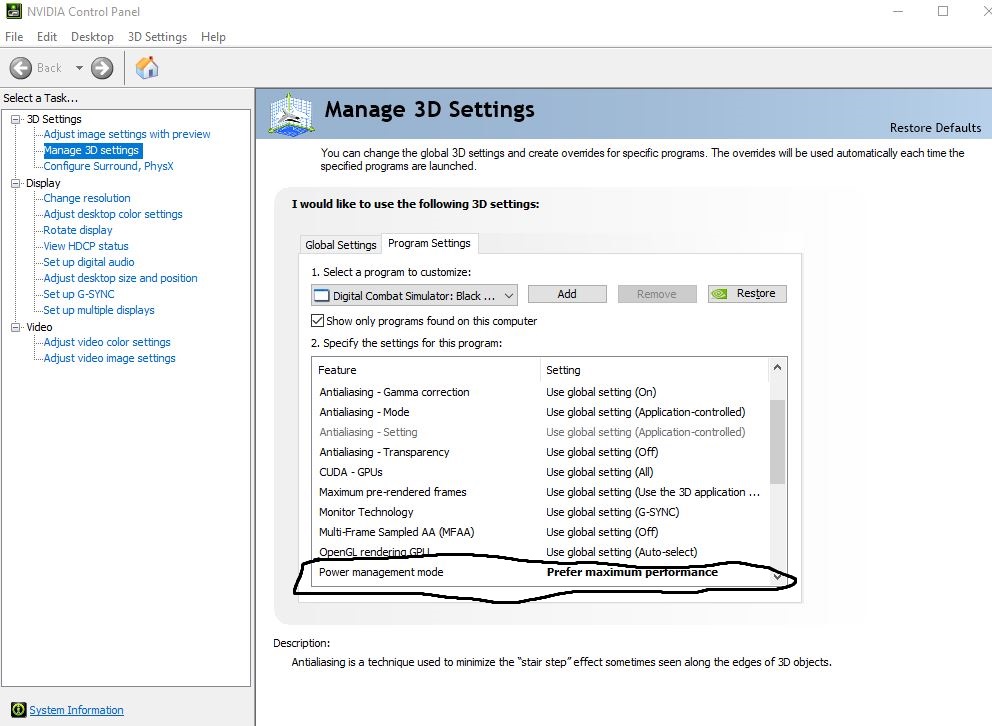Viewport: 992px width, 726px height.
Task: Click the Setting column header
Action: point(655,370)
